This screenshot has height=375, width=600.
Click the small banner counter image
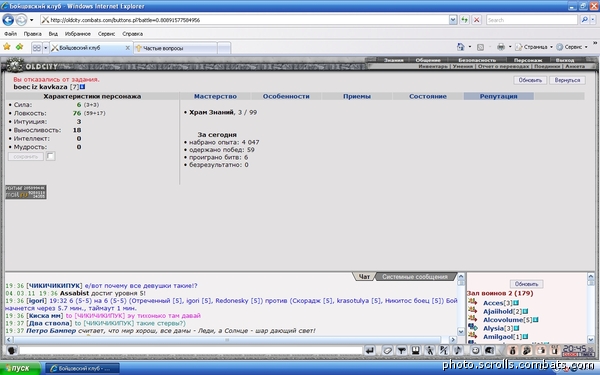point(26,192)
